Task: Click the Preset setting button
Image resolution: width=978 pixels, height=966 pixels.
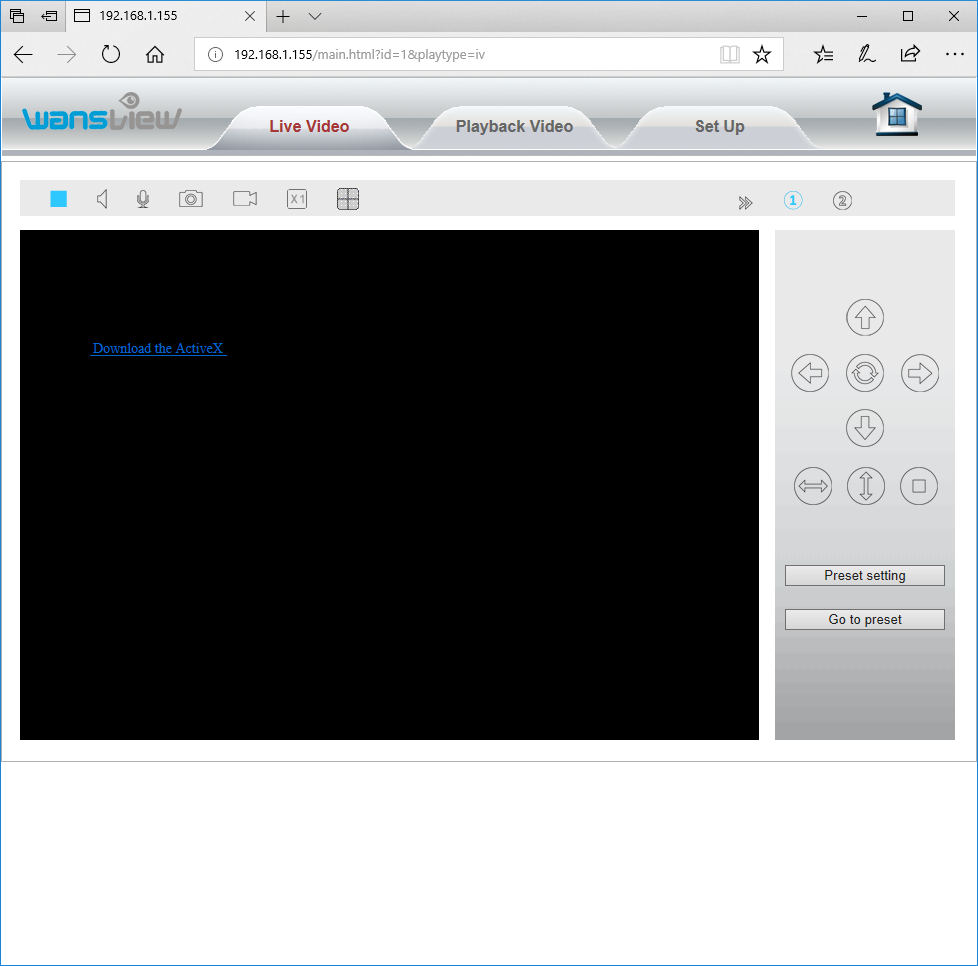Action: point(864,576)
